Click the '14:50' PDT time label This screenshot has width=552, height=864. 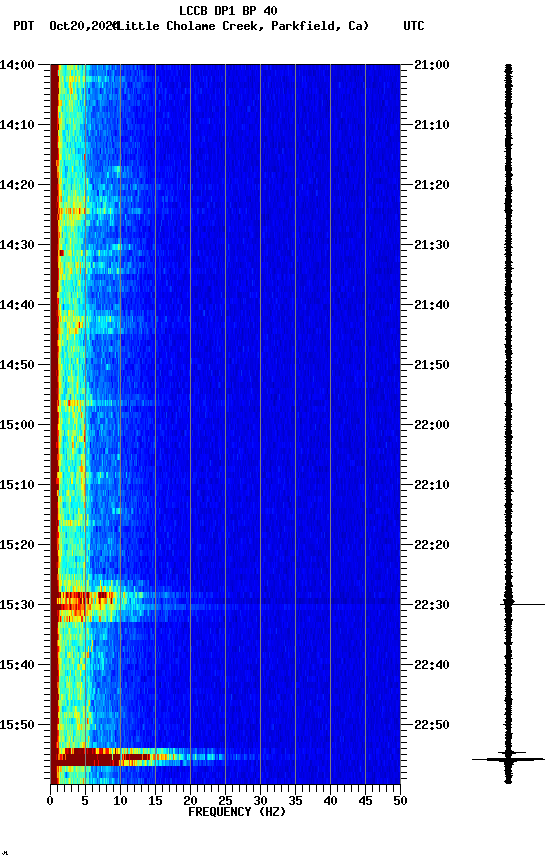pyautogui.click(x=17, y=365)
